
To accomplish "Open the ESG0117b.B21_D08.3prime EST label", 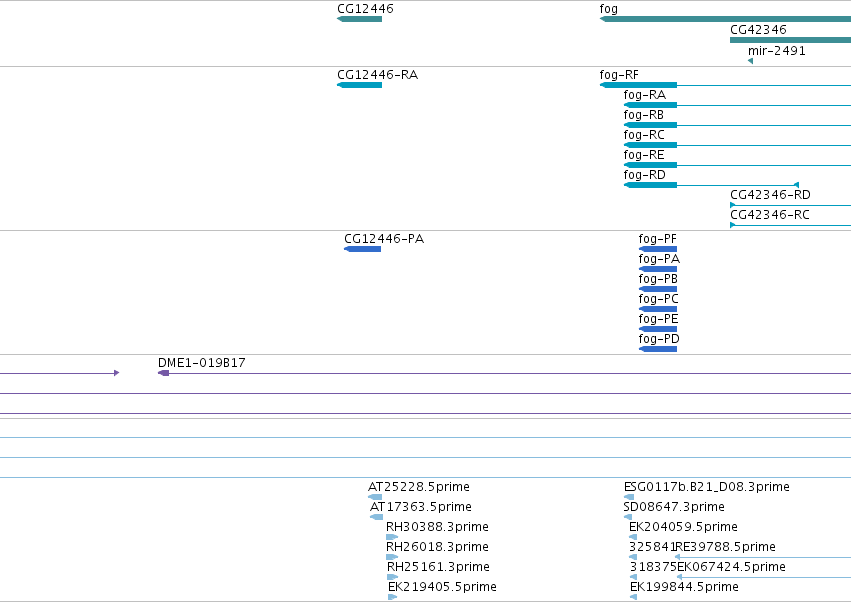I will [x=706, y=487].
